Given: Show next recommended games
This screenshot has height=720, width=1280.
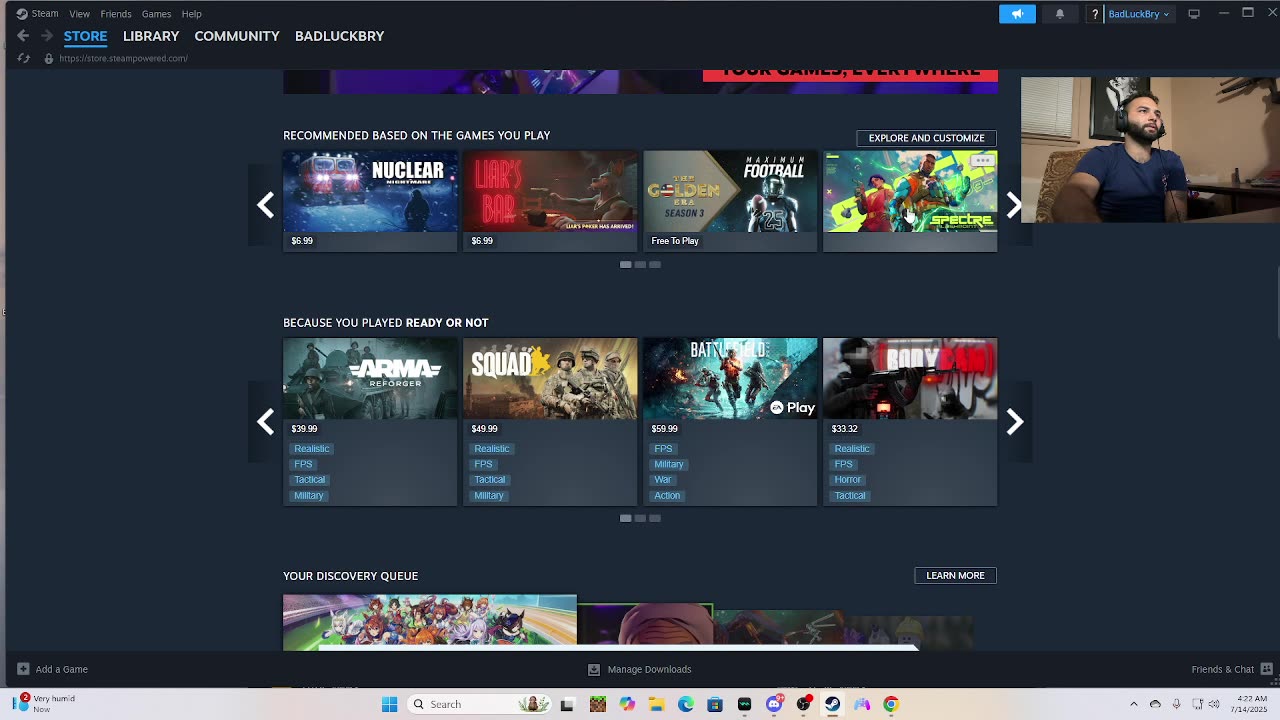Looking at the screenshot, I should tap(1014, 205).
